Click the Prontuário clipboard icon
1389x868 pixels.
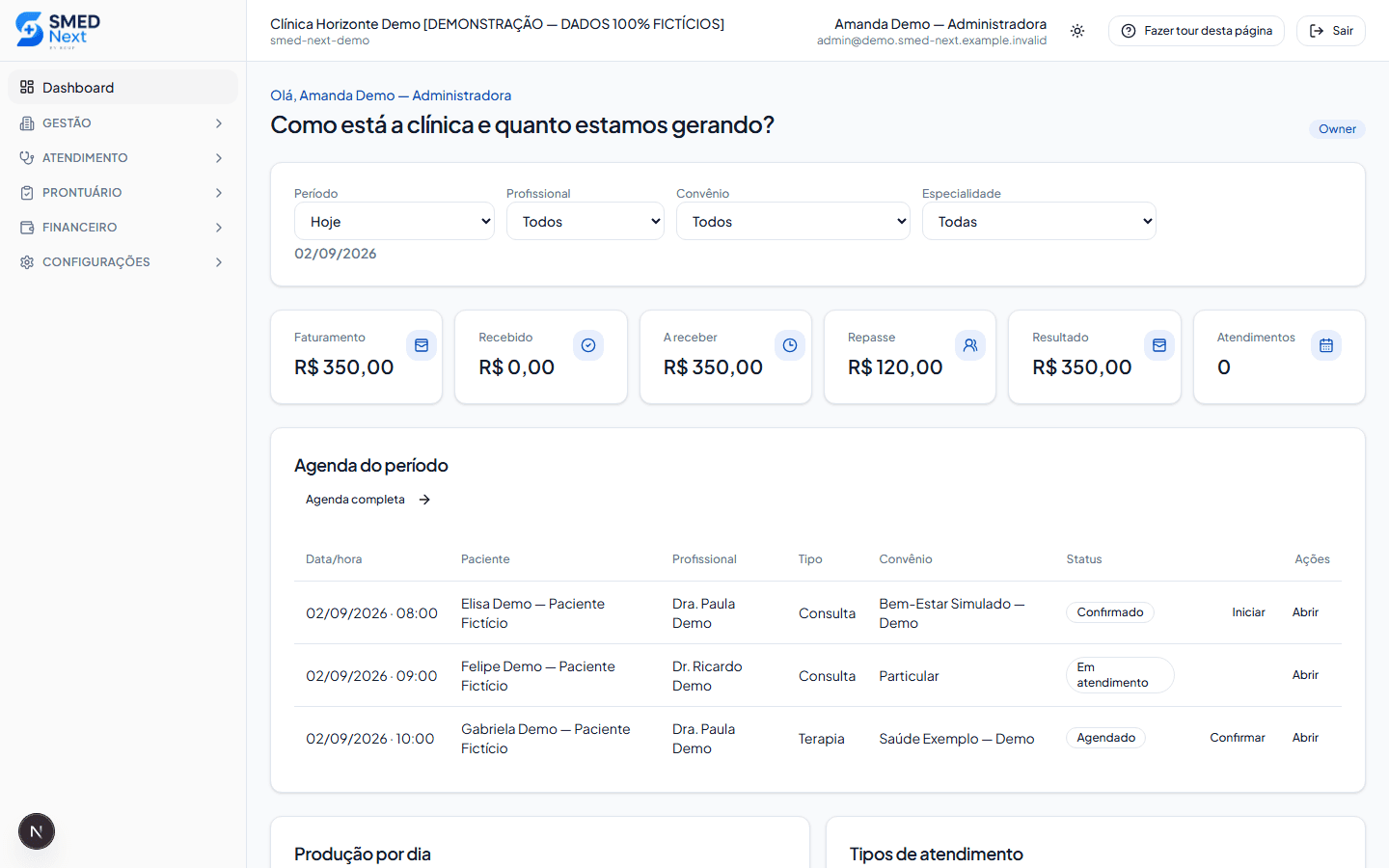tap(27, 193)
